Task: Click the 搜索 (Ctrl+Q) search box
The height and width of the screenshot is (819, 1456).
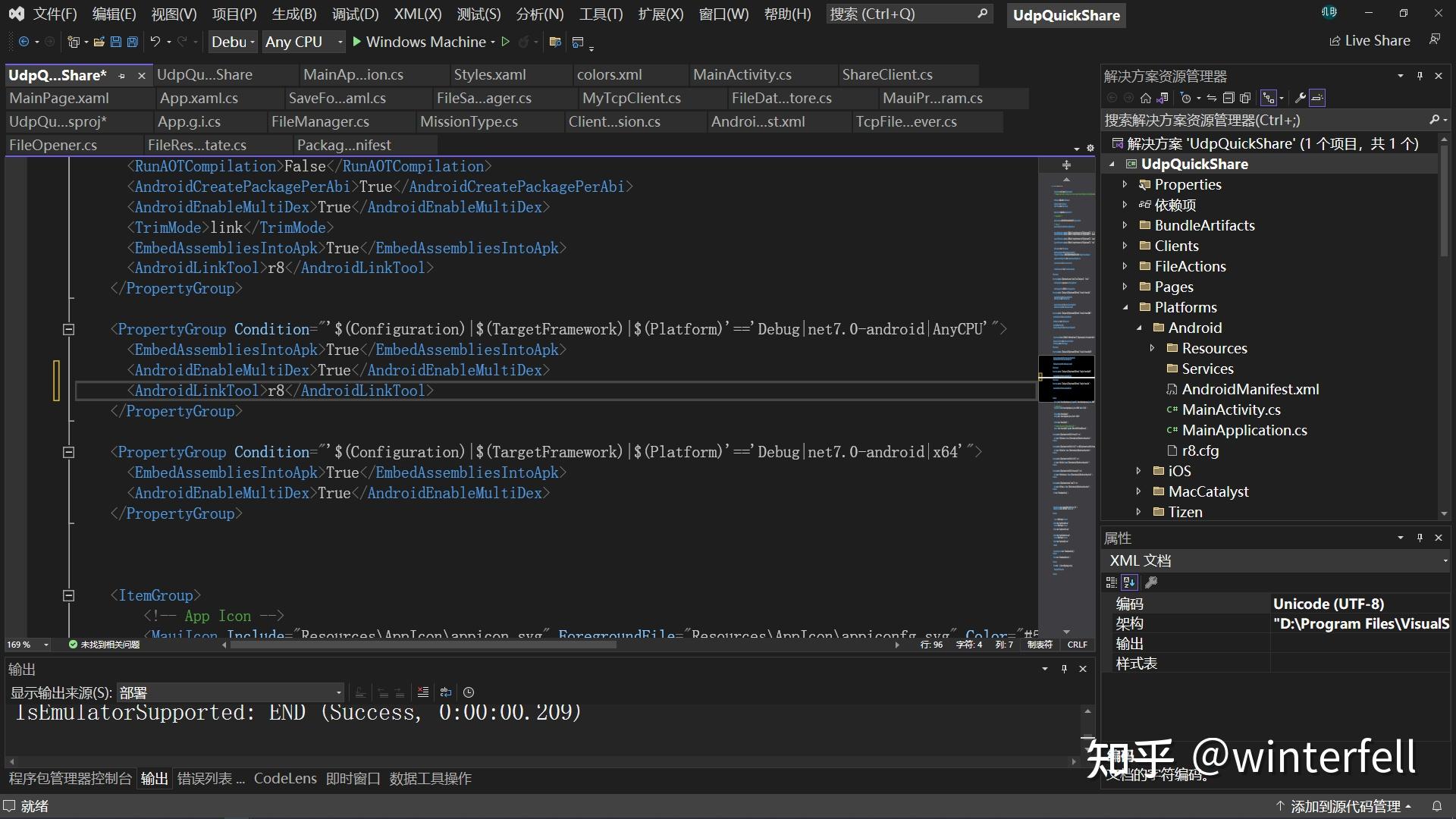Action: point(909,14)
